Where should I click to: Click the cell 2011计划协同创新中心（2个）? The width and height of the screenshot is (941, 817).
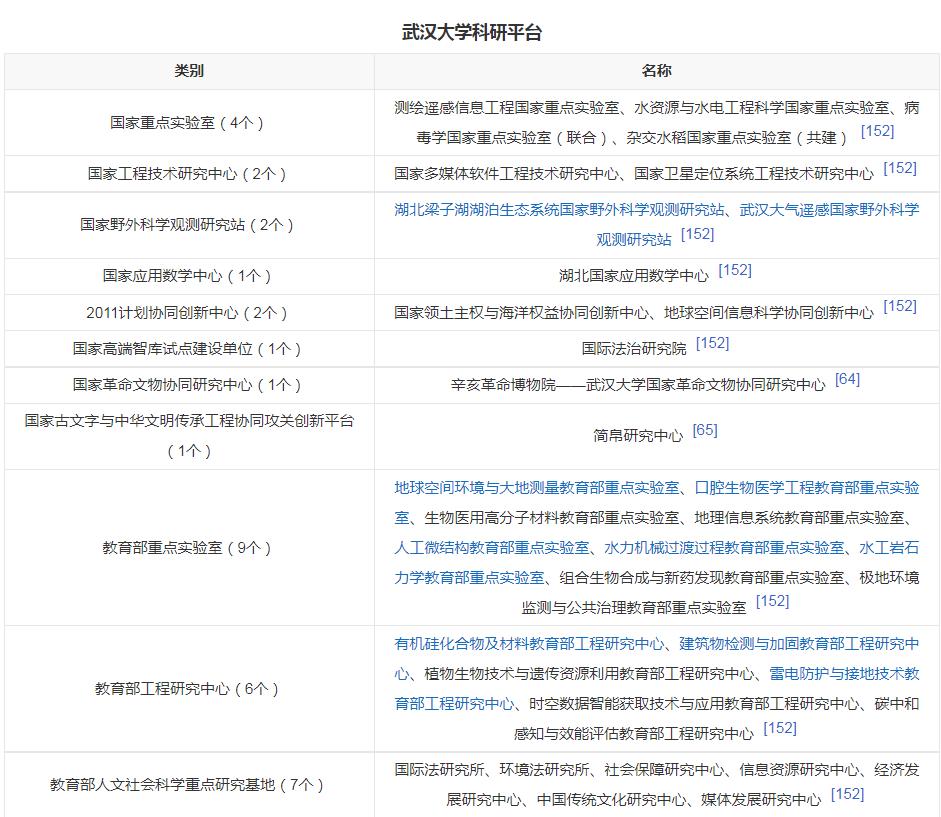point(189,313)
